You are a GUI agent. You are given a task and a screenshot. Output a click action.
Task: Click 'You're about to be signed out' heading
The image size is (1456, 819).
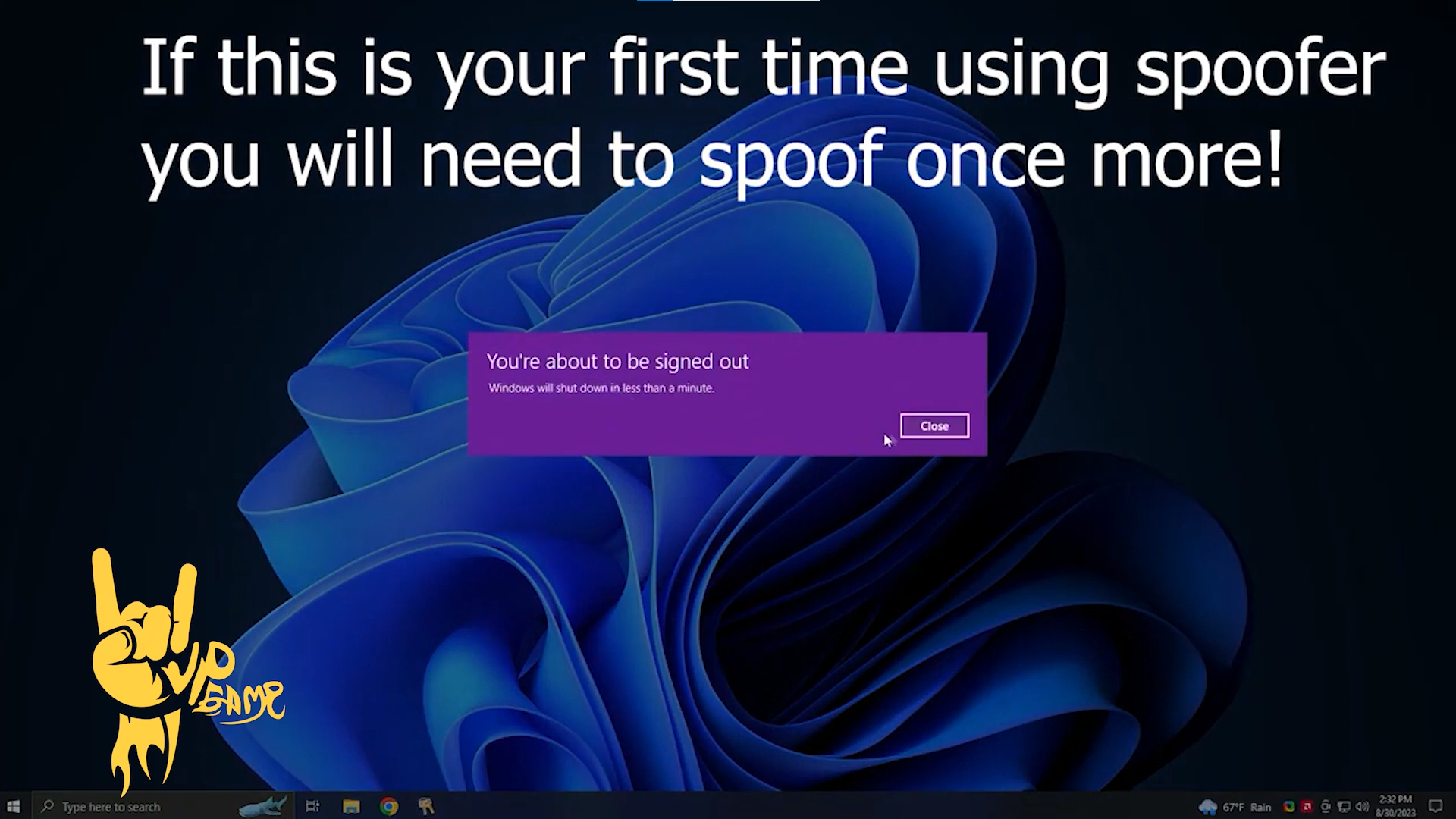(x=617, y=362)
